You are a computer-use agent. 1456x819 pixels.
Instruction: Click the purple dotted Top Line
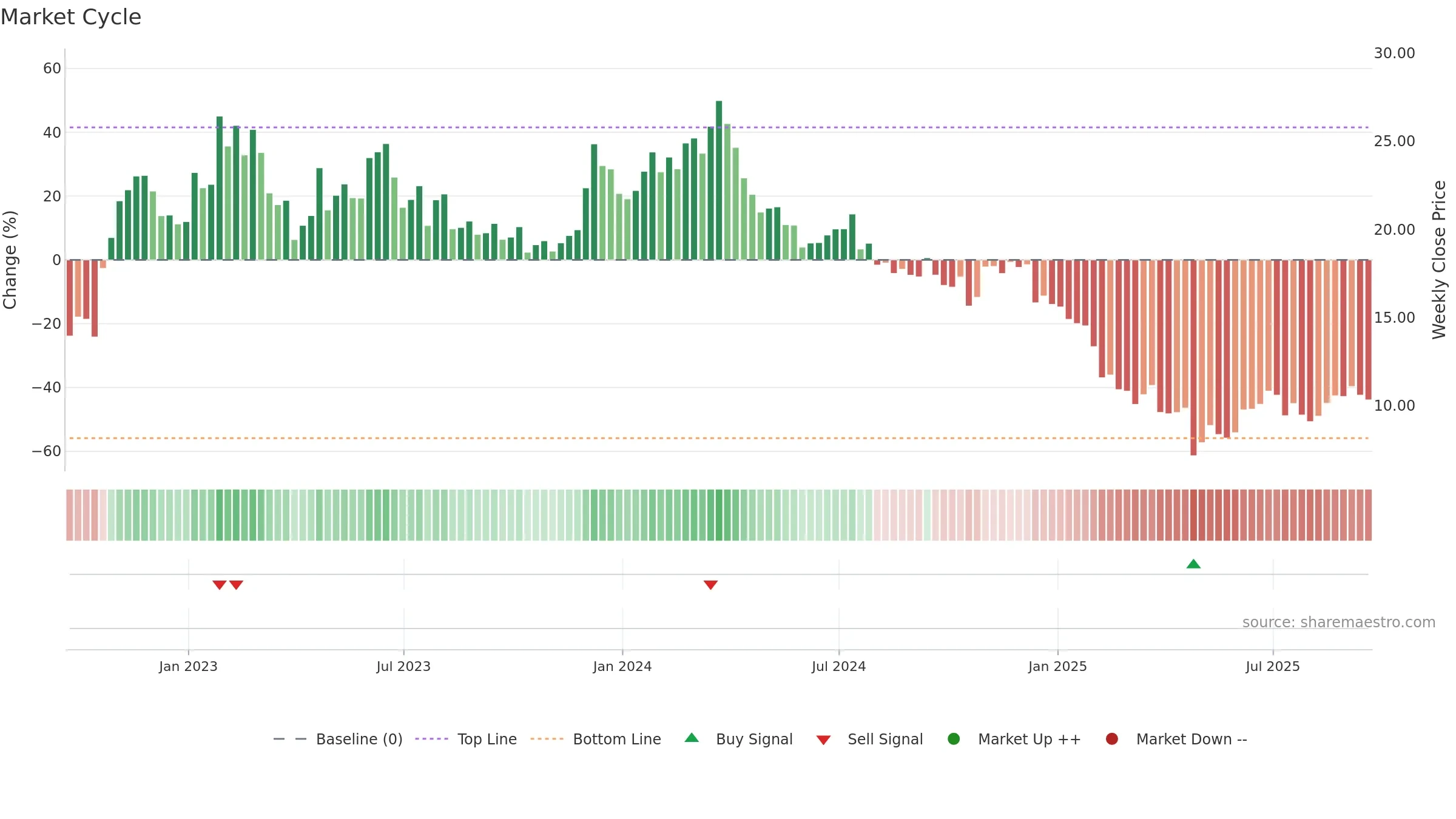coord(719,127)
